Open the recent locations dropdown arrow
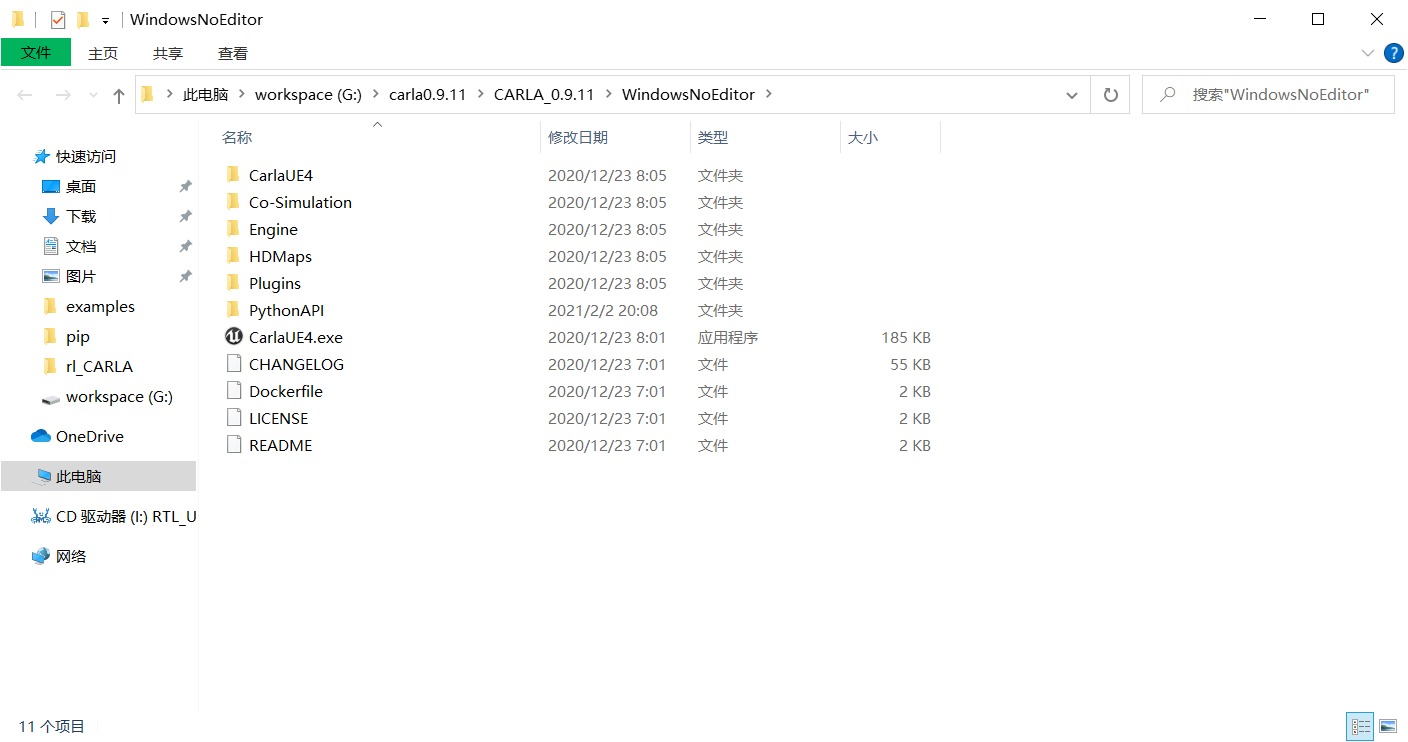The height and width of the screenshot is (742, 1408). pos(94,95)
